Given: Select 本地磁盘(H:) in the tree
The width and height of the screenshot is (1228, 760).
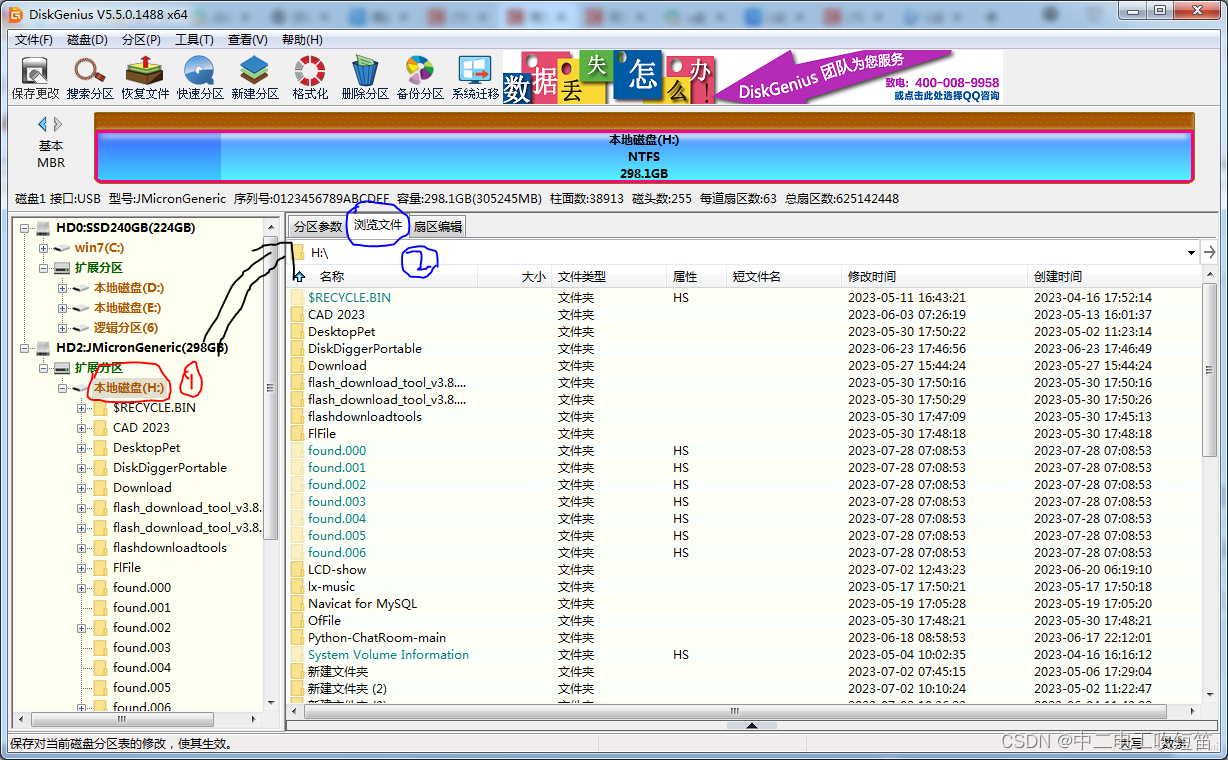Looking at the screenshot, I should tap(129, 388).
